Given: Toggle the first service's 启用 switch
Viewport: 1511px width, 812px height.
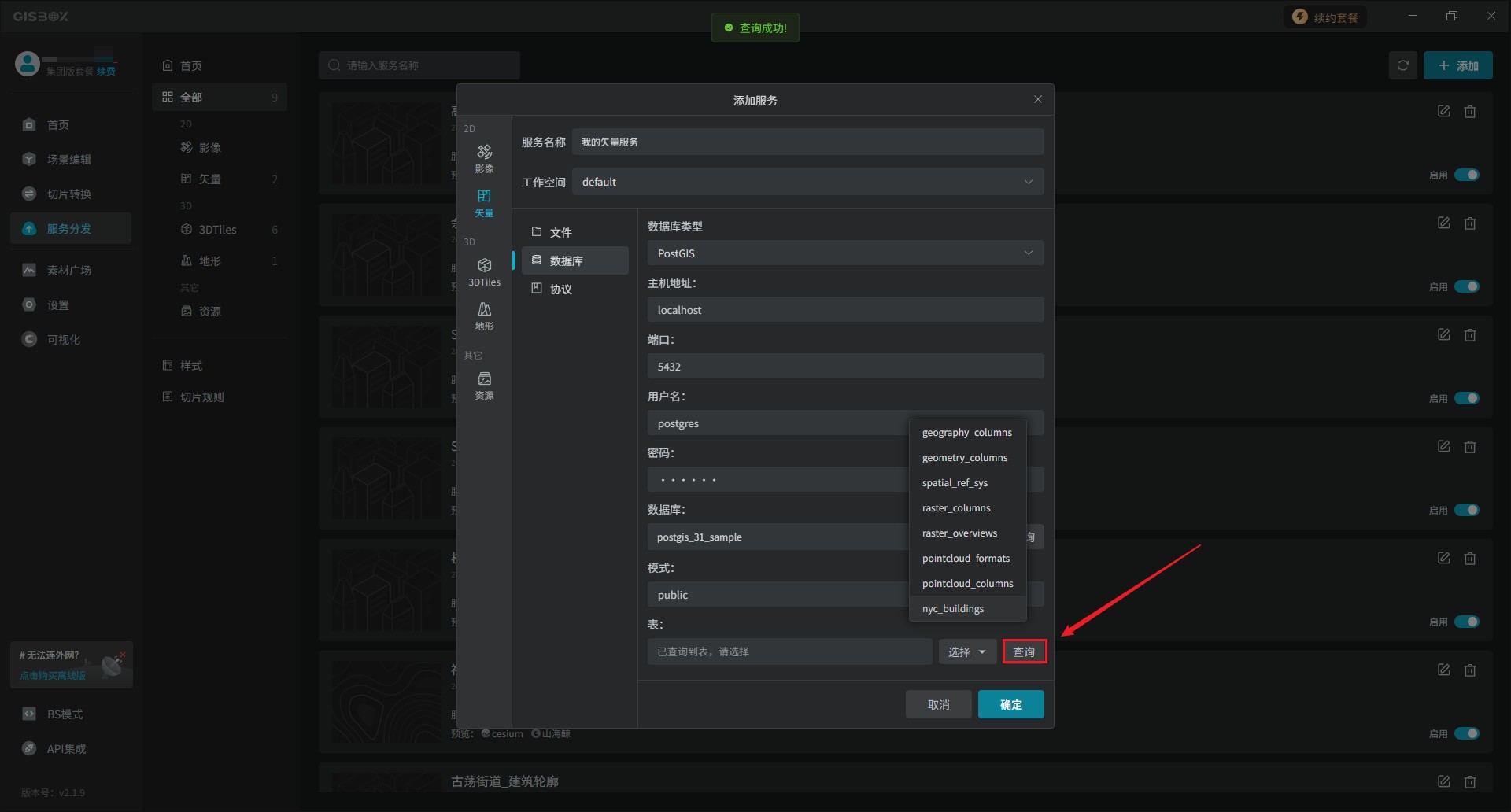Looking at the screenshot, I should [1466, 175].
